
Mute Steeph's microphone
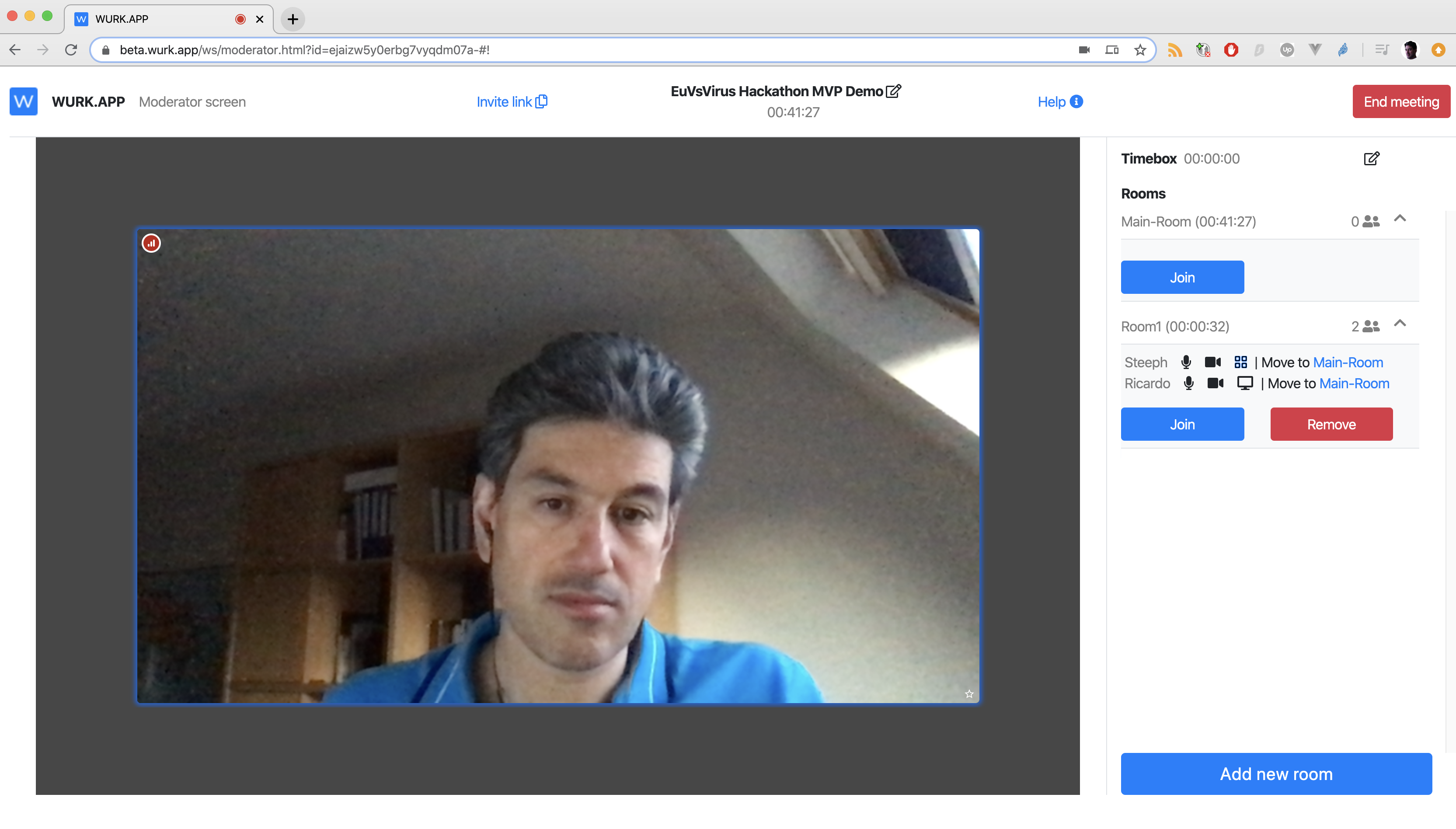(1186, 362)
